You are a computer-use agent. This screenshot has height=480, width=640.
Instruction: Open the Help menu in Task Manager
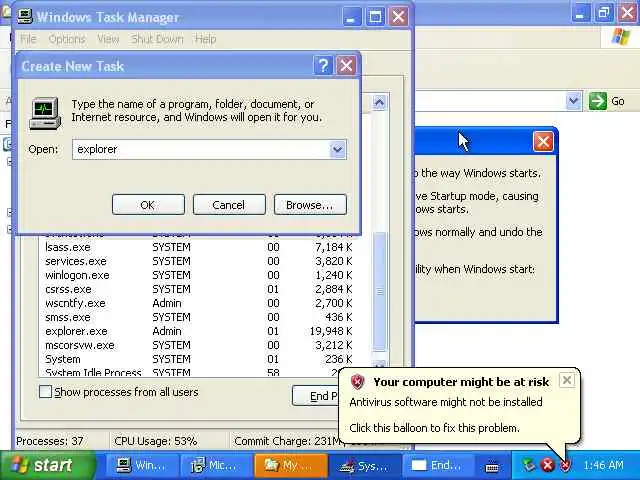(205, 39)
